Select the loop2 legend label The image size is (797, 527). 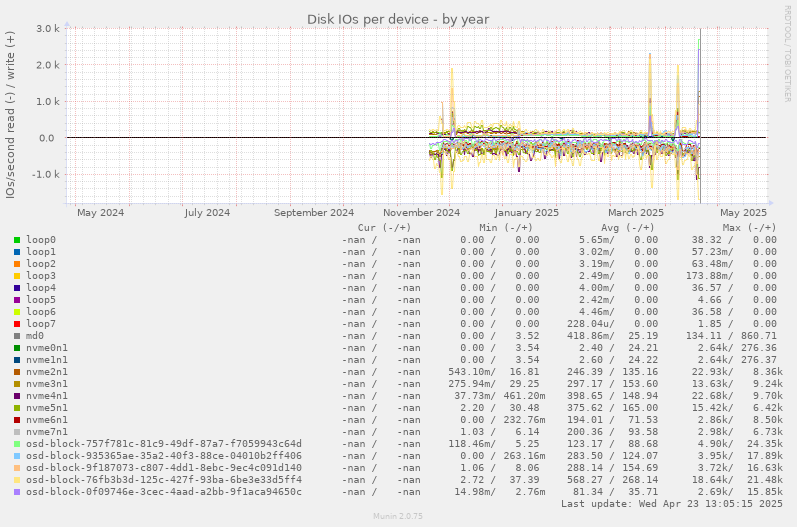coord(41,264)
